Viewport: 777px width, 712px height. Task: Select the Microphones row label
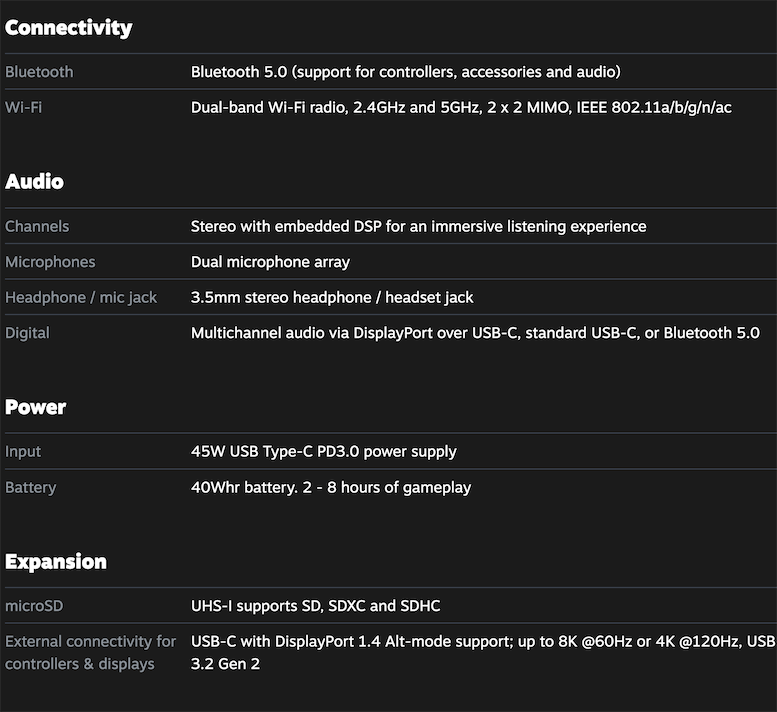click(50, 262)
